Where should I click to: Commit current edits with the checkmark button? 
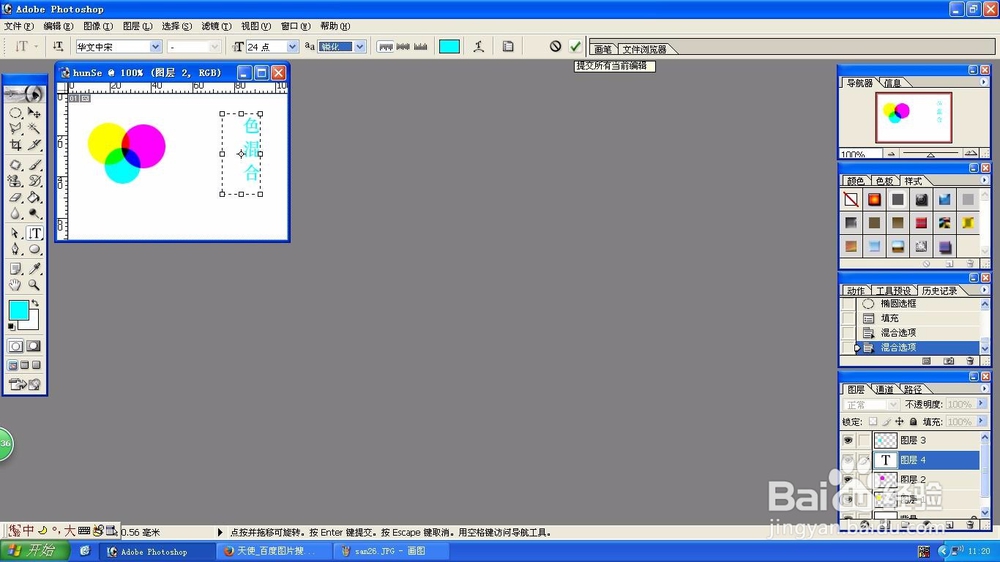(575, 46)
